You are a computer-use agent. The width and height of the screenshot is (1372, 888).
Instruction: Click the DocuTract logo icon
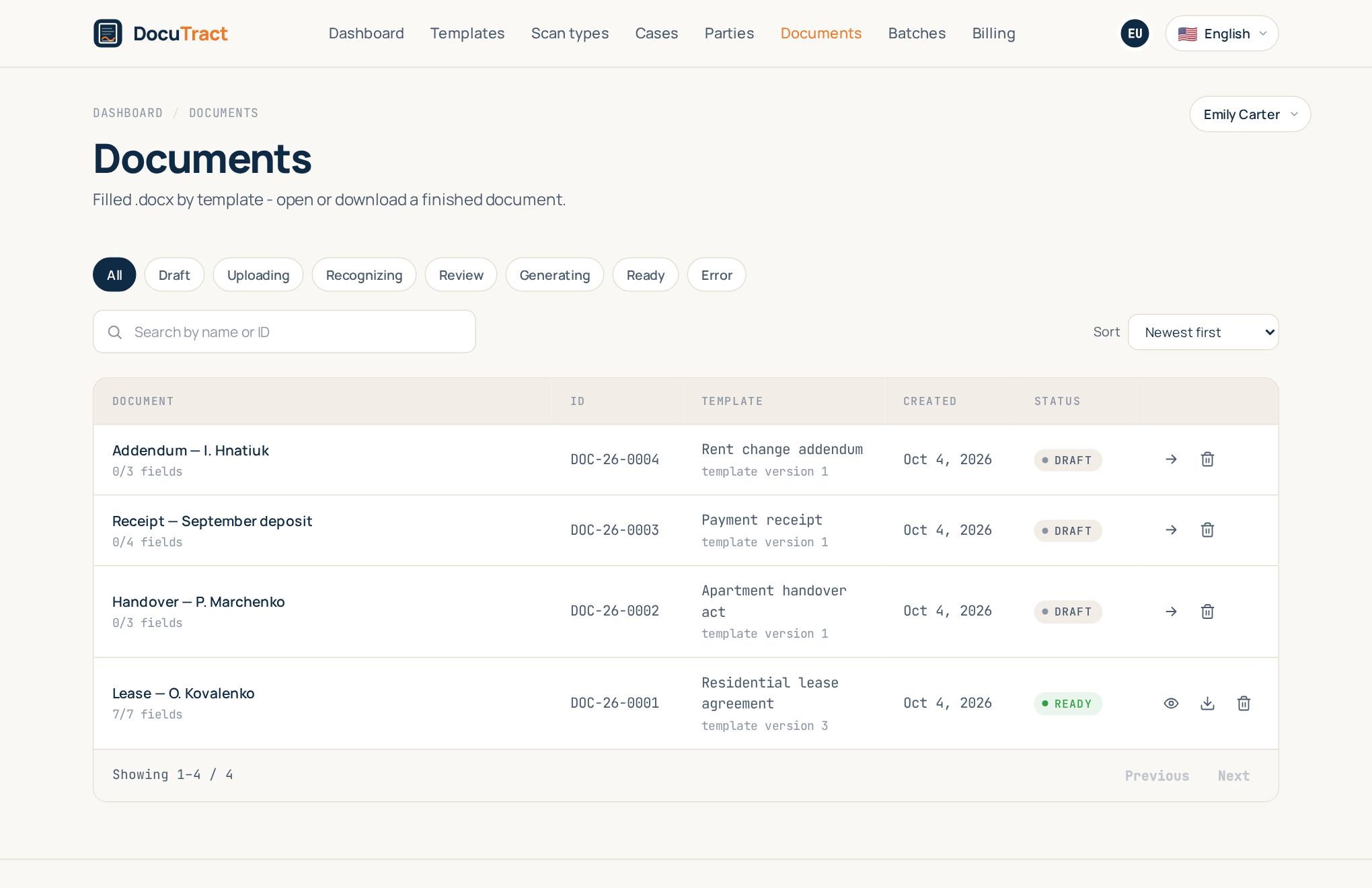[x=108, y=33]
